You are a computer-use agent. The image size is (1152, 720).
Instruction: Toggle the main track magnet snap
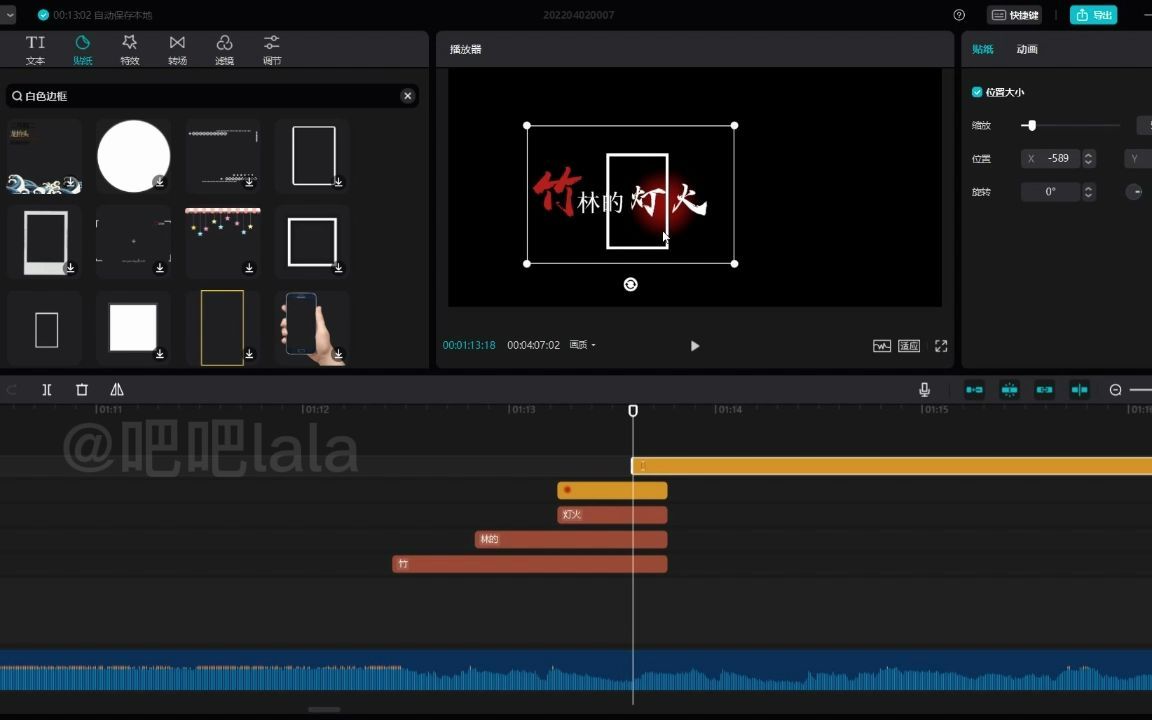(974, 390)
